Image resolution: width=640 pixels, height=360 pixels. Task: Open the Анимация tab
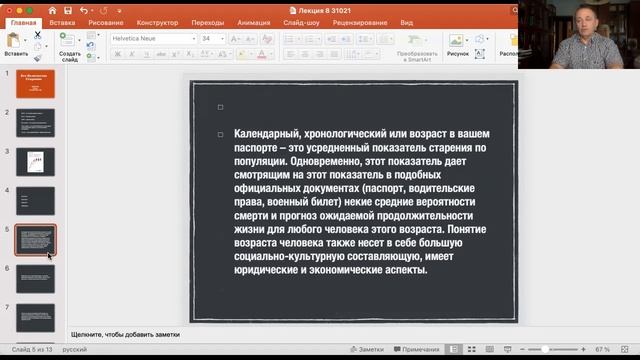click(x=253, y=23)
